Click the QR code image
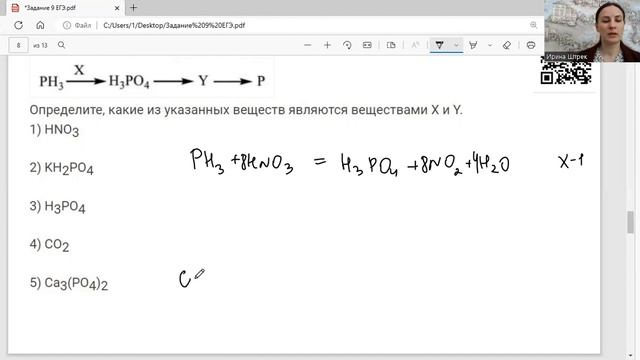 click(x=566, y=70)
